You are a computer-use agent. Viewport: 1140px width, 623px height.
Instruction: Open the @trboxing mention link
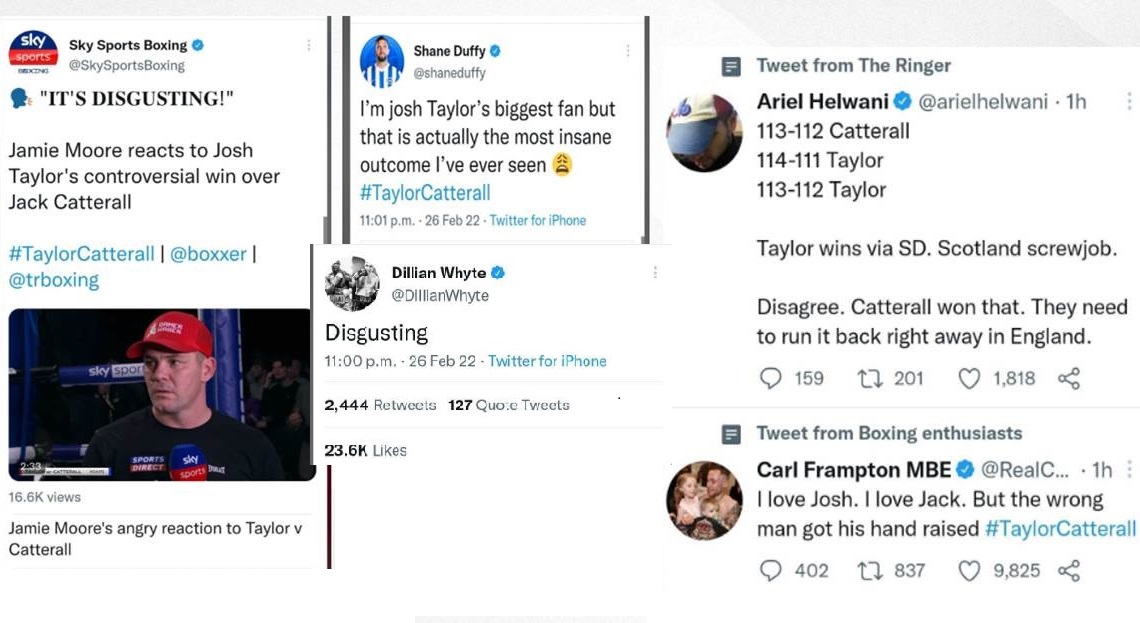pos(54,280)
